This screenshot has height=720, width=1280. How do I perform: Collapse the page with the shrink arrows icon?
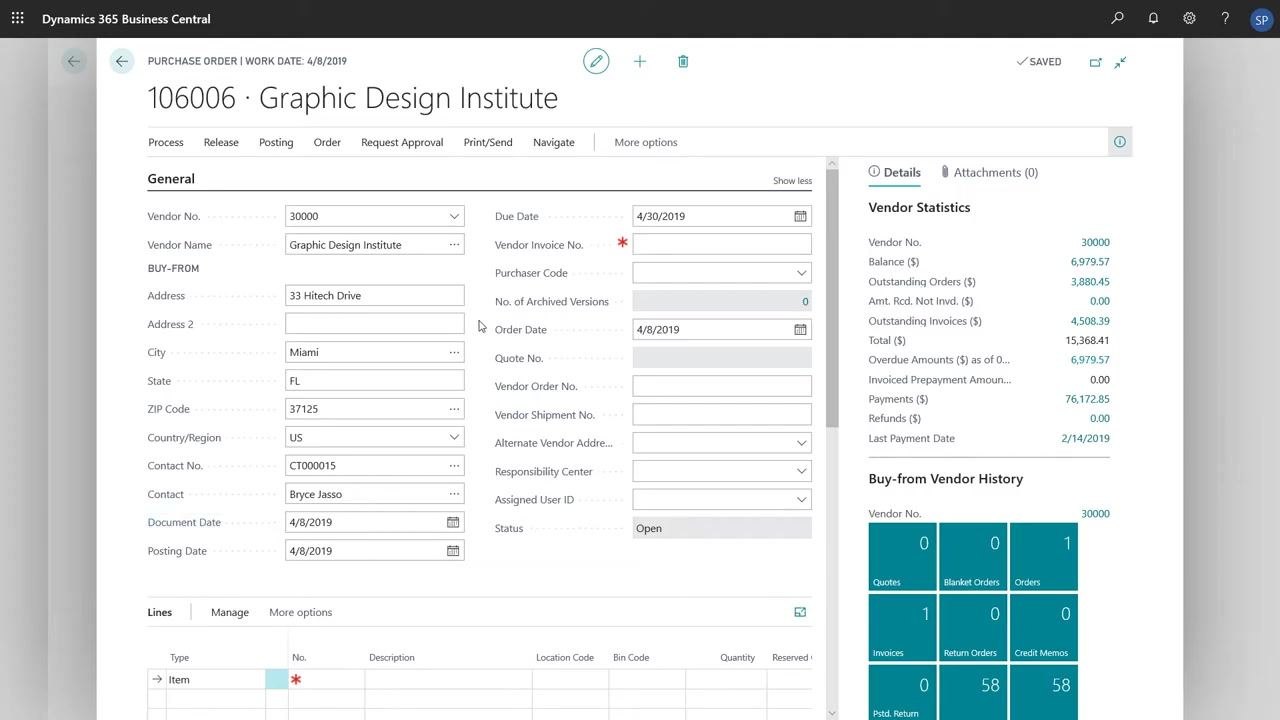coord(1121,62)
